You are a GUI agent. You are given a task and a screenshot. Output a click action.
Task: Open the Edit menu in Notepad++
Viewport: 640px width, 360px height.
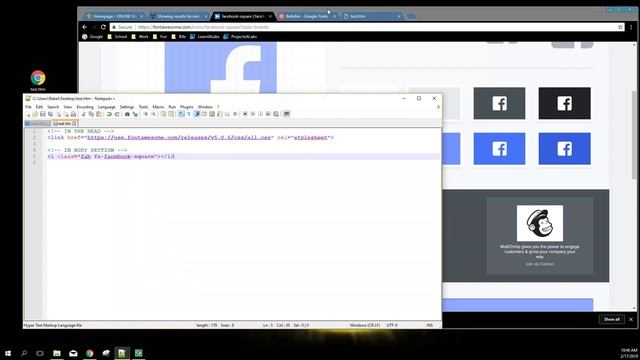tap(39, 107)
